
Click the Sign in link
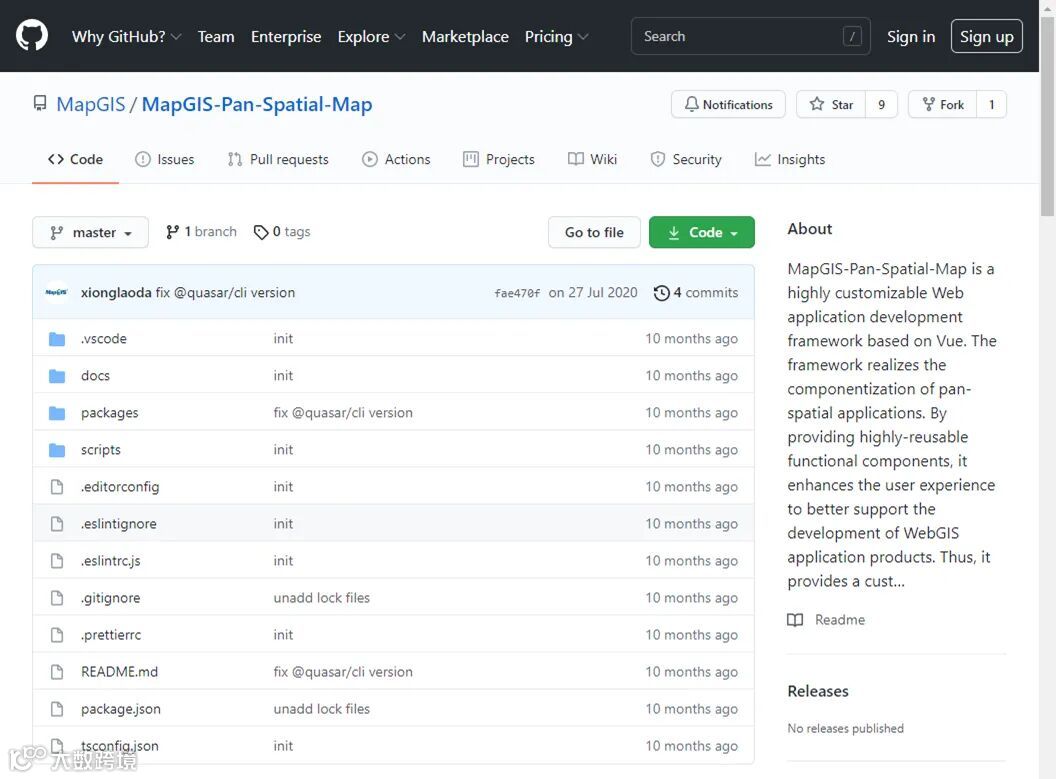tap(911, 36)
